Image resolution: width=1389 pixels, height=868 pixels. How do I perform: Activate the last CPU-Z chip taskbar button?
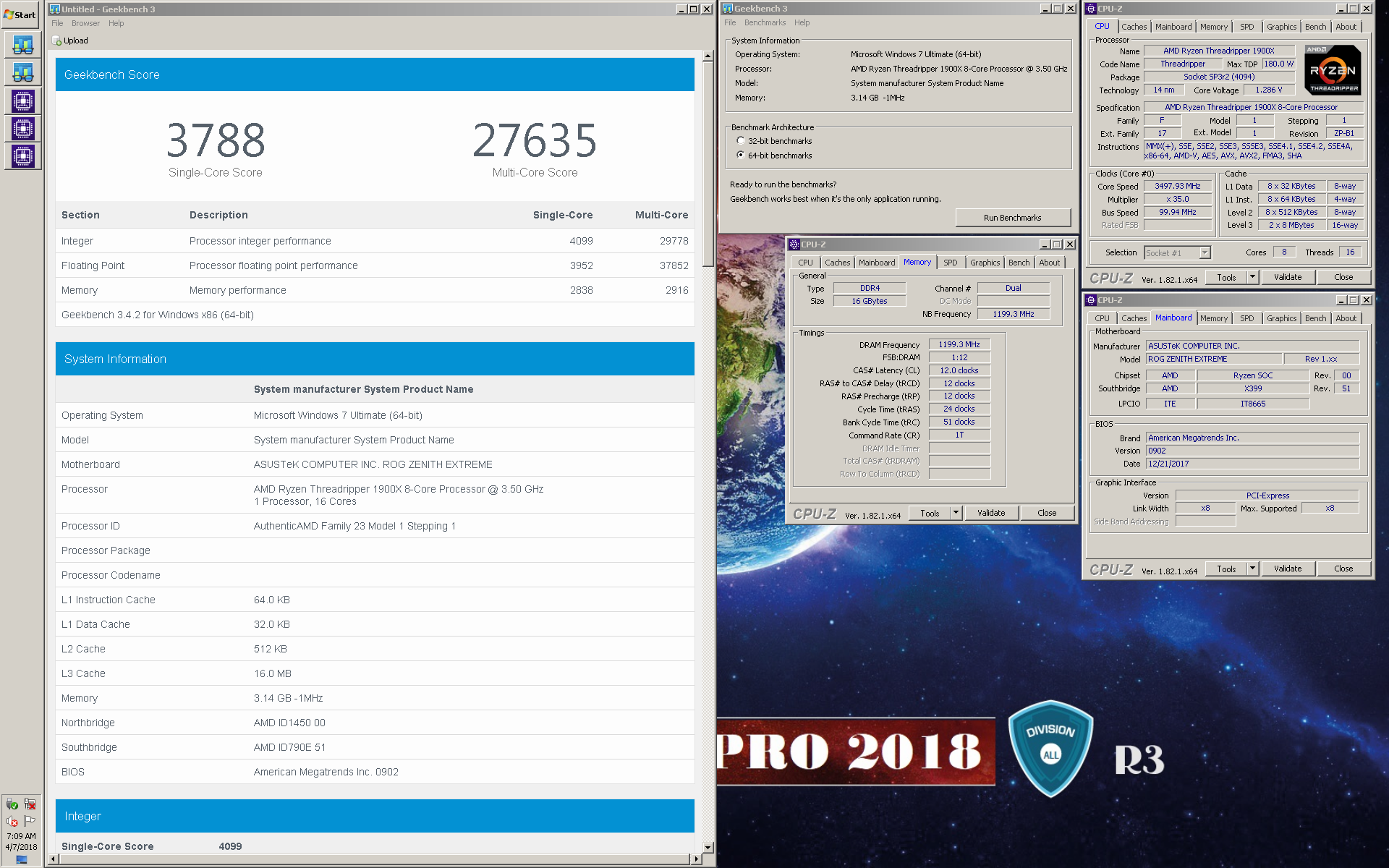pos(22,156)
